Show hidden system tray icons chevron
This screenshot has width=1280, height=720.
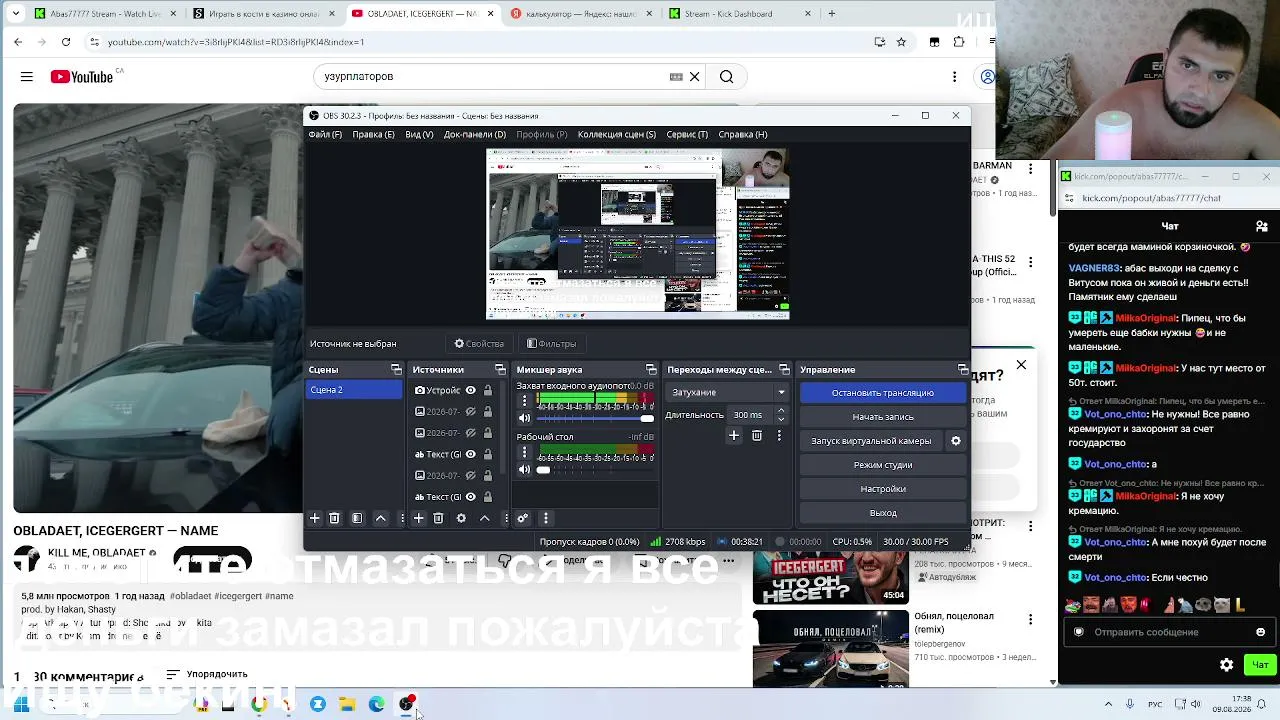point(1108,704)
